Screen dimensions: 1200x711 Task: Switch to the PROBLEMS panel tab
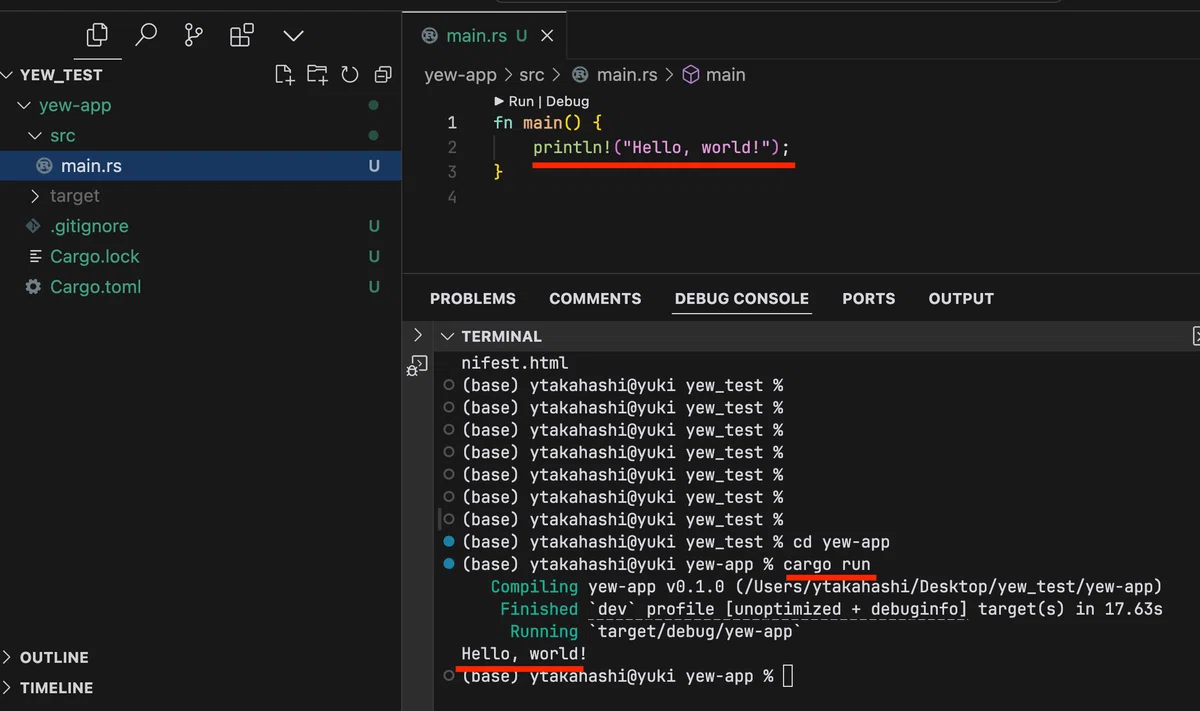(x=473, y=298)
